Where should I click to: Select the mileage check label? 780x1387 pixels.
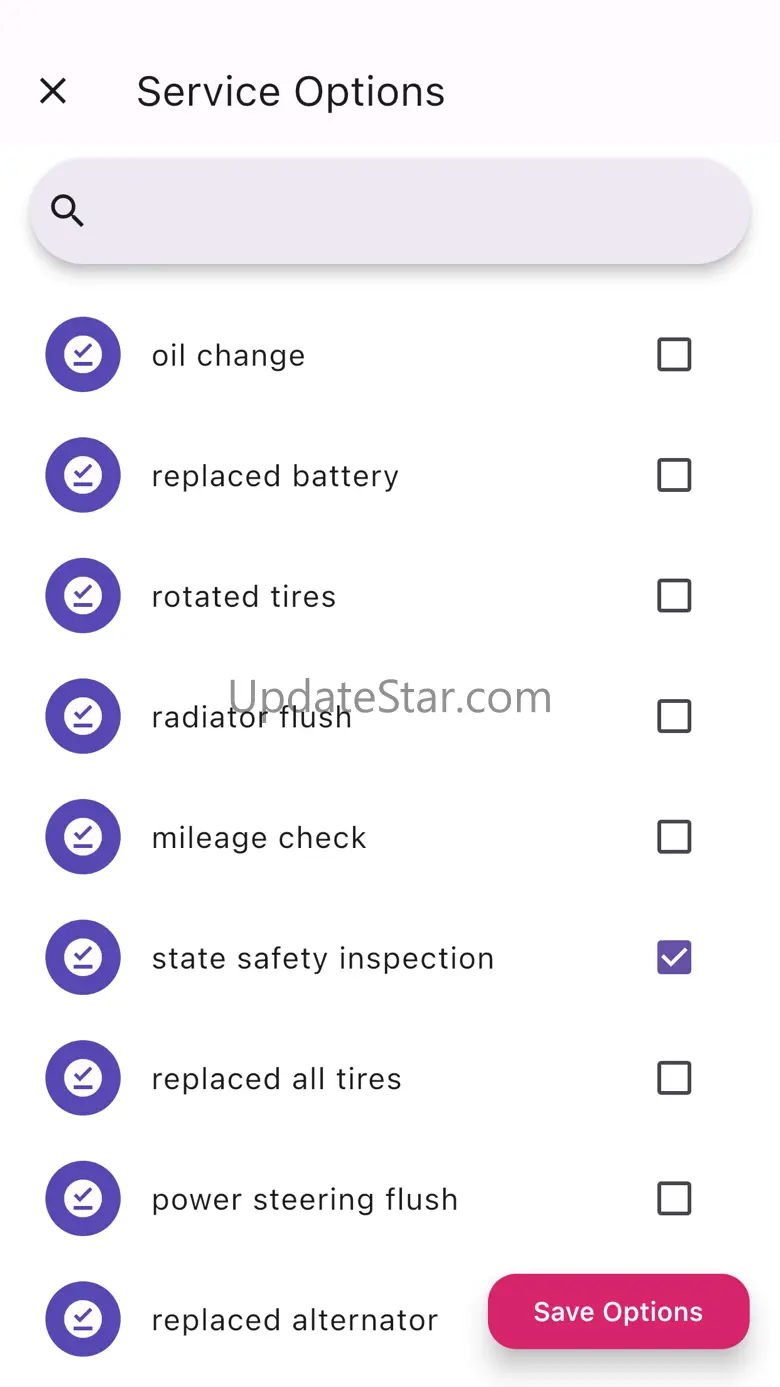(x=259, y=838)
